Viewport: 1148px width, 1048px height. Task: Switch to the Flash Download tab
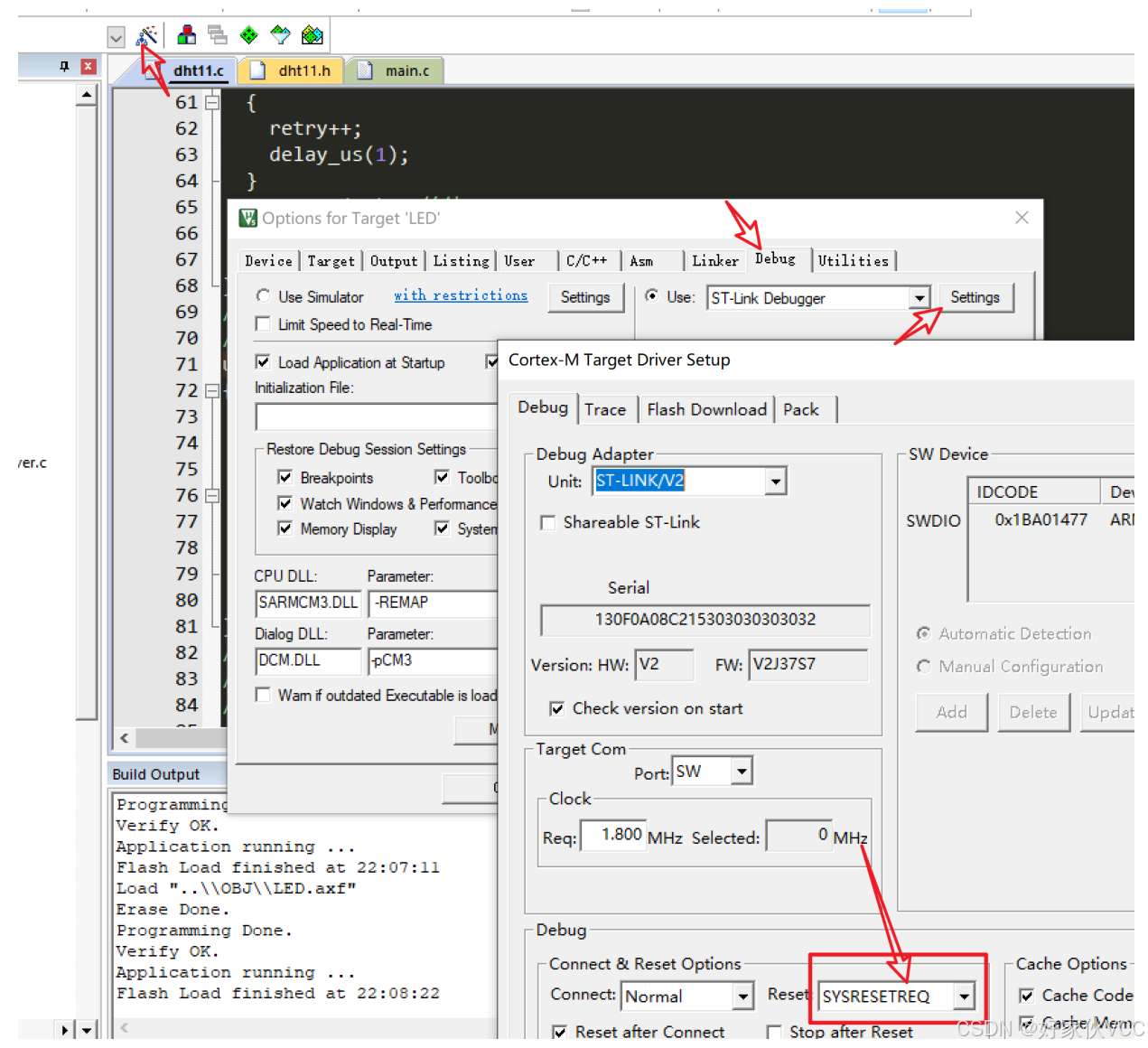tap(706, 410)
